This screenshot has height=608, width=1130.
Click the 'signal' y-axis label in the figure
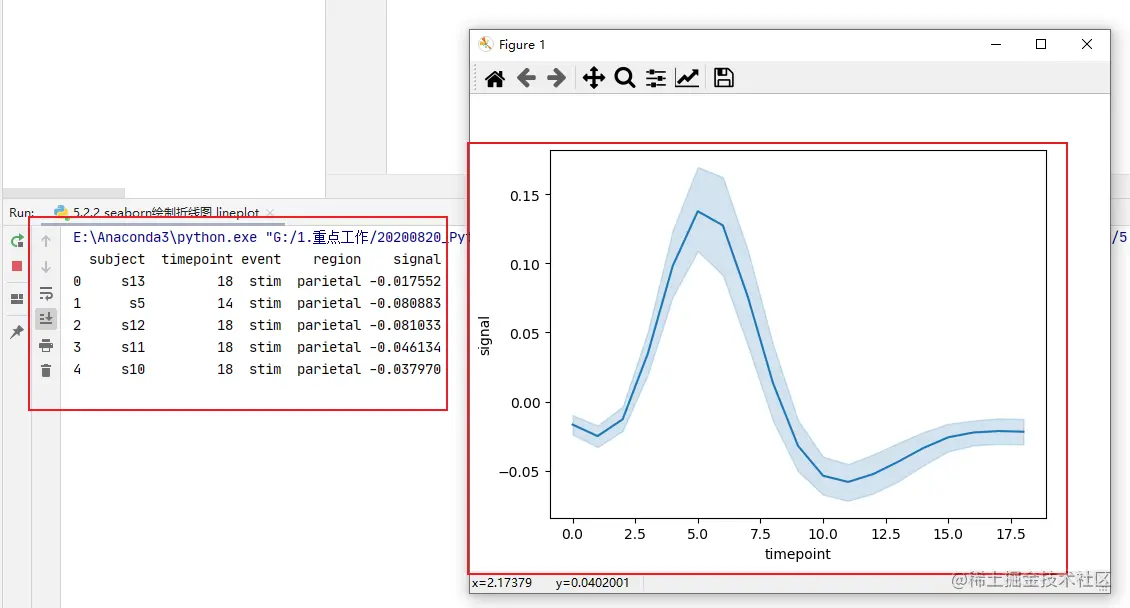coord(484,336)
